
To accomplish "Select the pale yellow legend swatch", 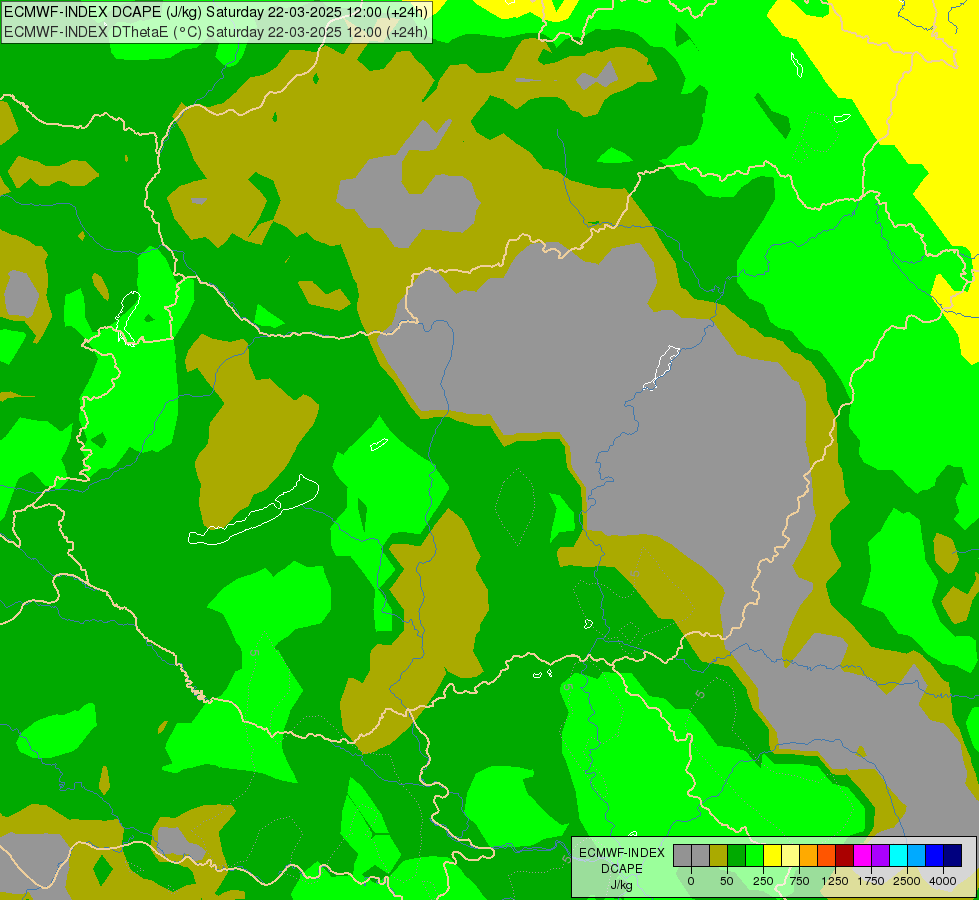I will tap(790, 856).
